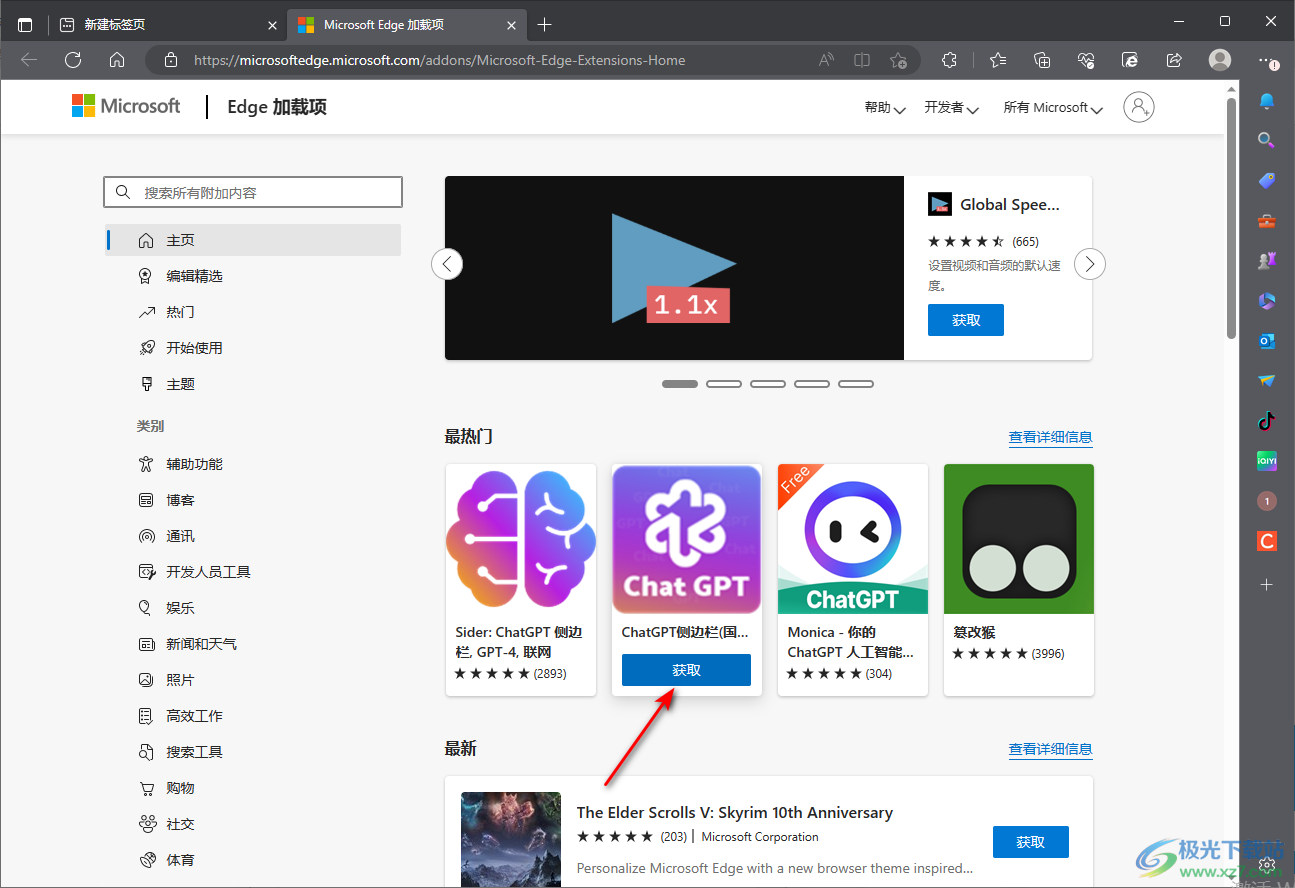
Task: Open the sidebar games chess icon
Action: coord(1267,261)
